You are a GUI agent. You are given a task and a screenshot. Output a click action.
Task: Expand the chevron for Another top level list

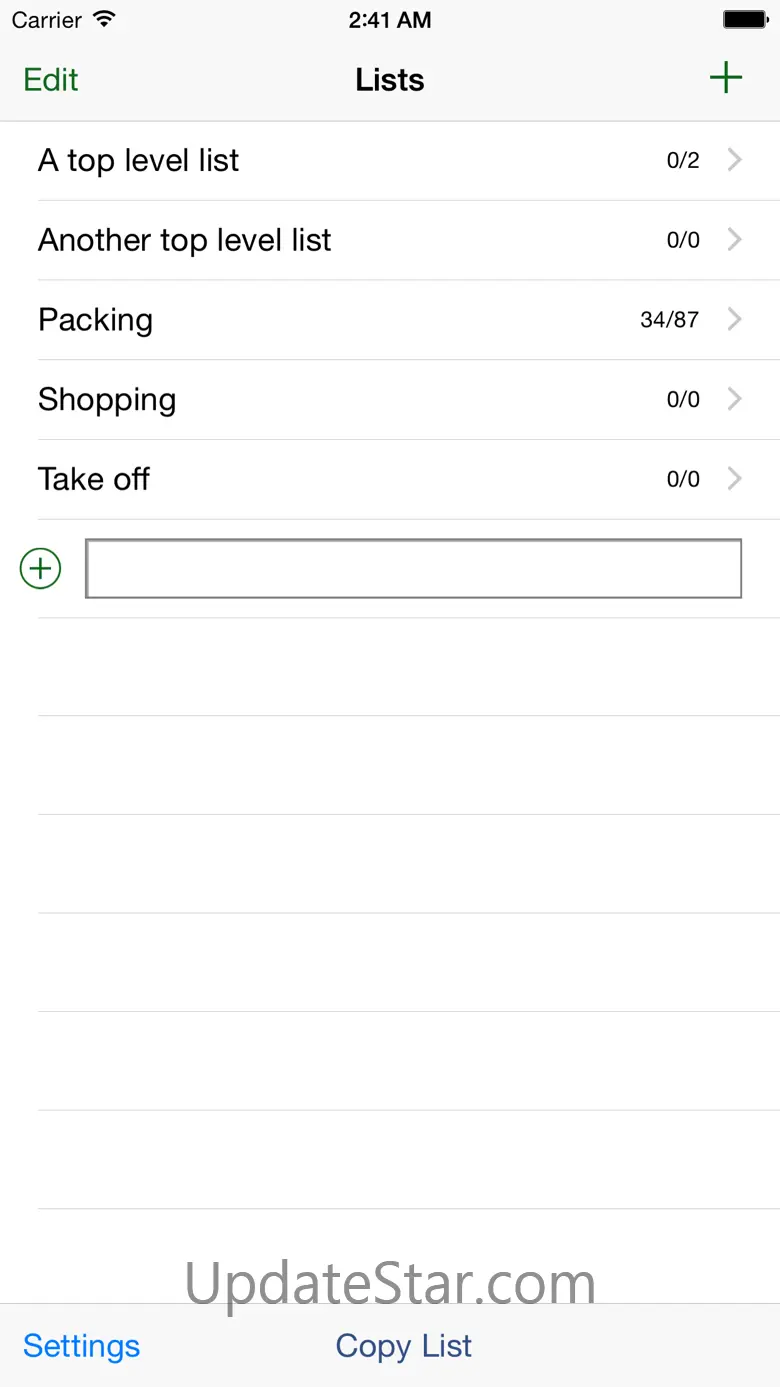point(735,240)
